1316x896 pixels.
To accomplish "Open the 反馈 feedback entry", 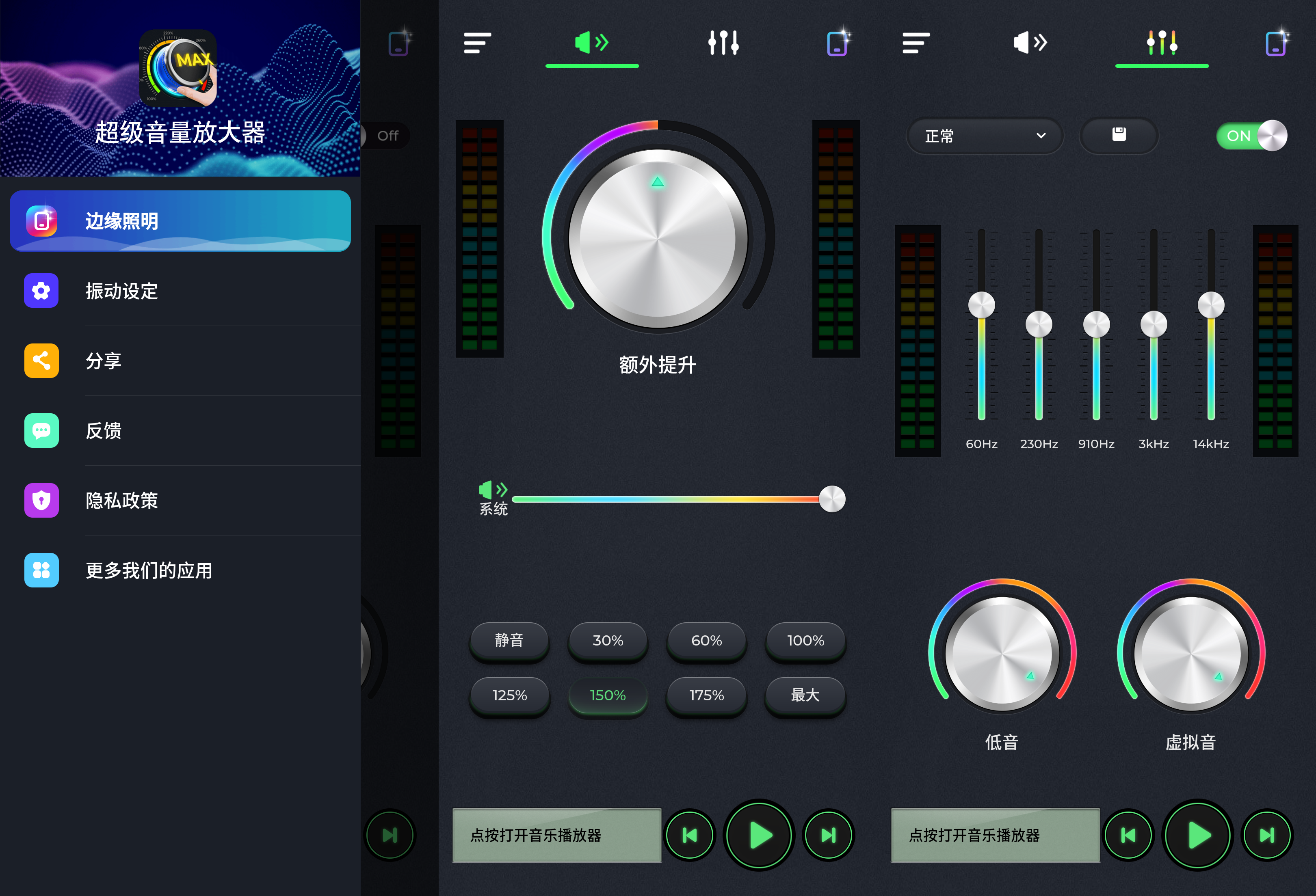I will (104, 431).
